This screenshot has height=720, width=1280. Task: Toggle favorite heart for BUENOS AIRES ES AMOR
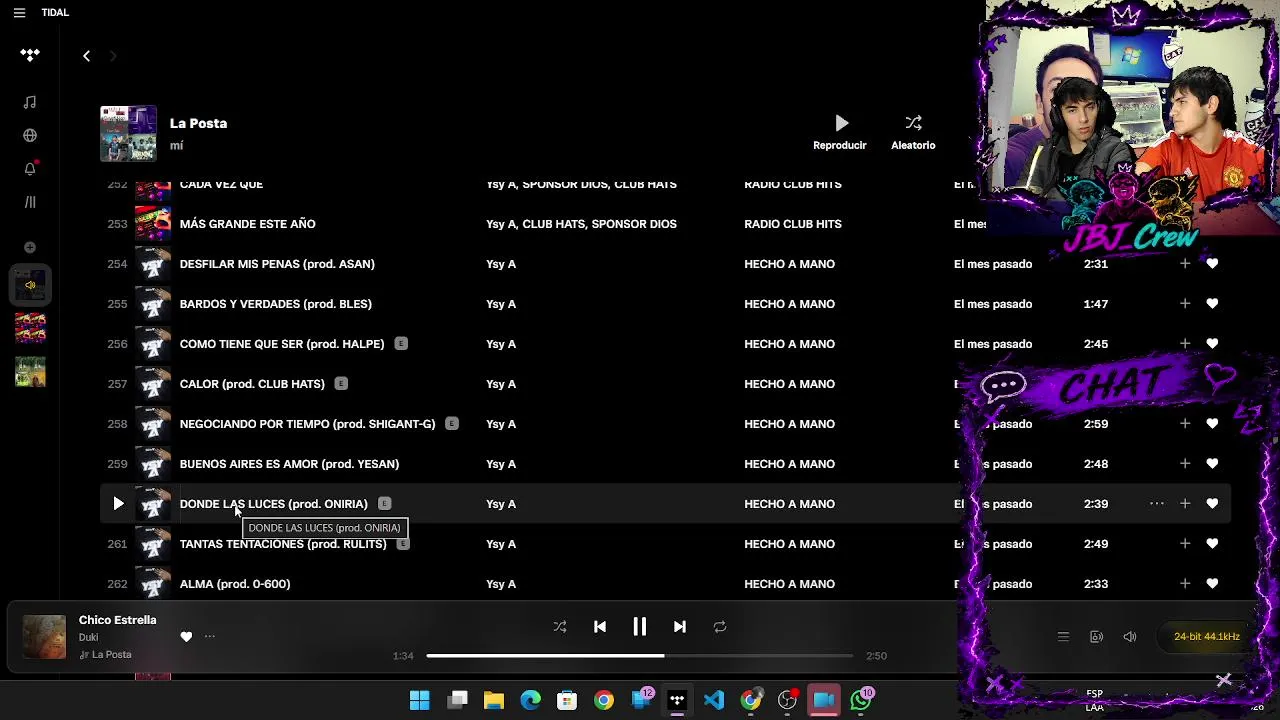click(1212, 464)
